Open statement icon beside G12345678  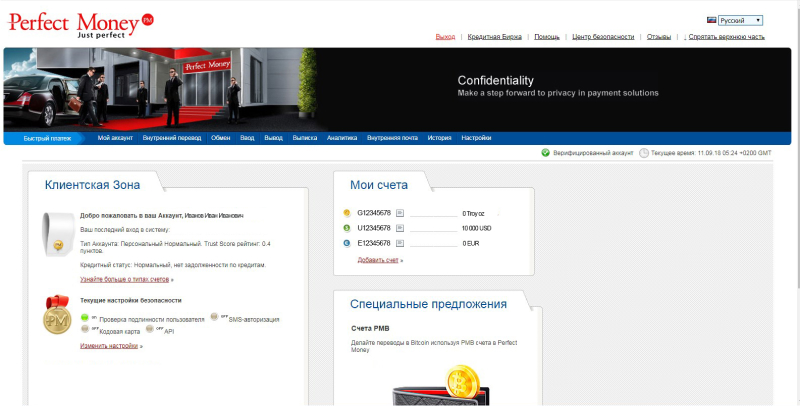click(400, 213)
